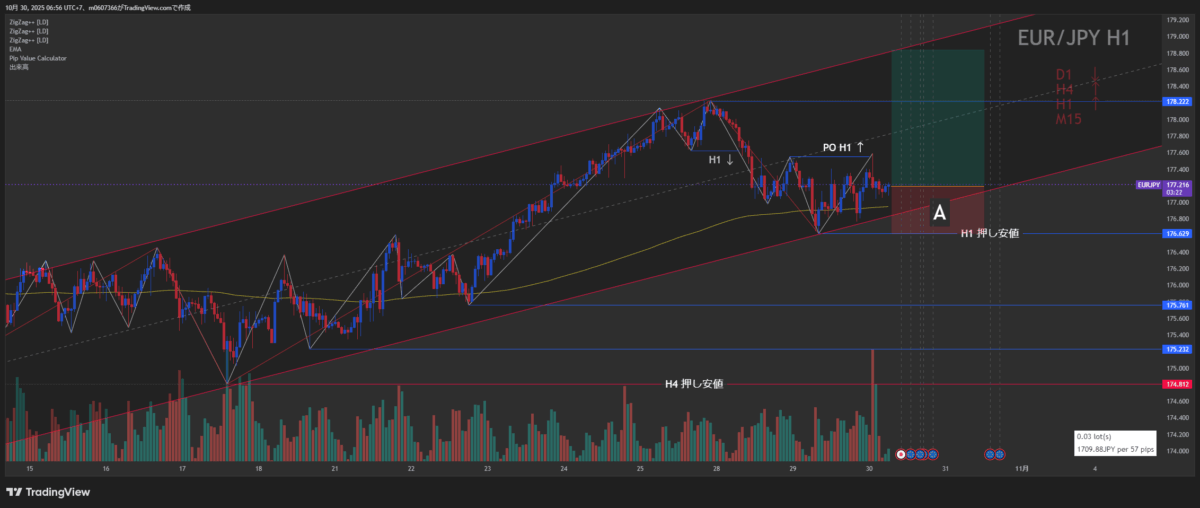
Task: Click the last EU flag event marker on the right
Action: click(x=999, y=454)
